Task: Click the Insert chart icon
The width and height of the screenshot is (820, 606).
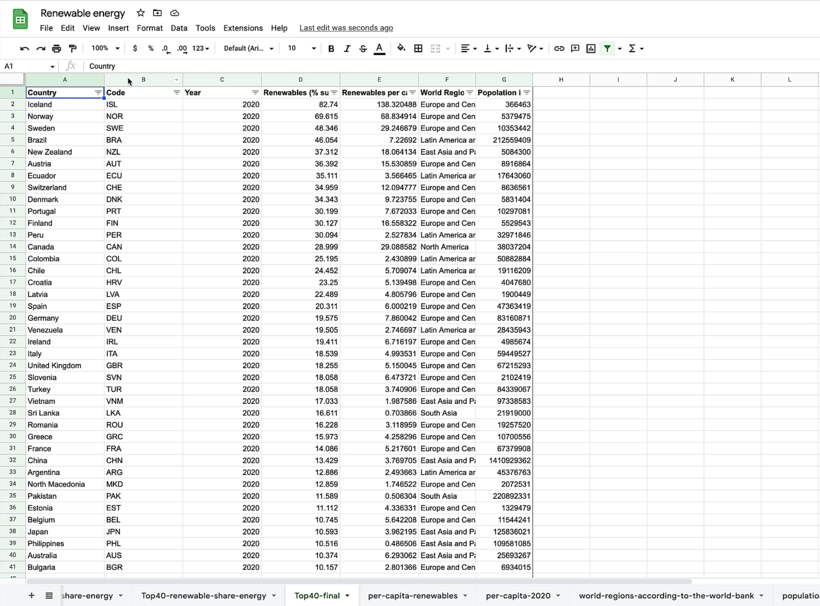Action: (591, 49)
